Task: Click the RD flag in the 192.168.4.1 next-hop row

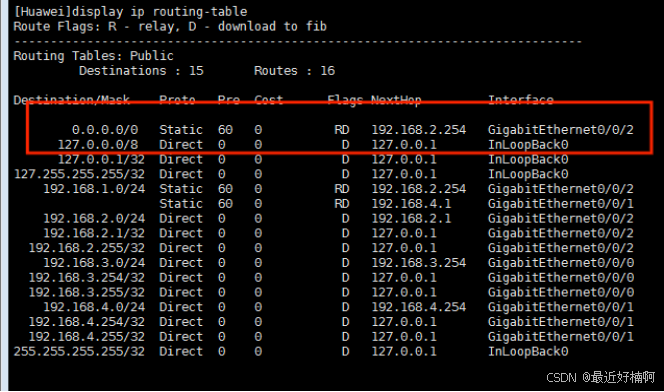Action: click(342, 204)
